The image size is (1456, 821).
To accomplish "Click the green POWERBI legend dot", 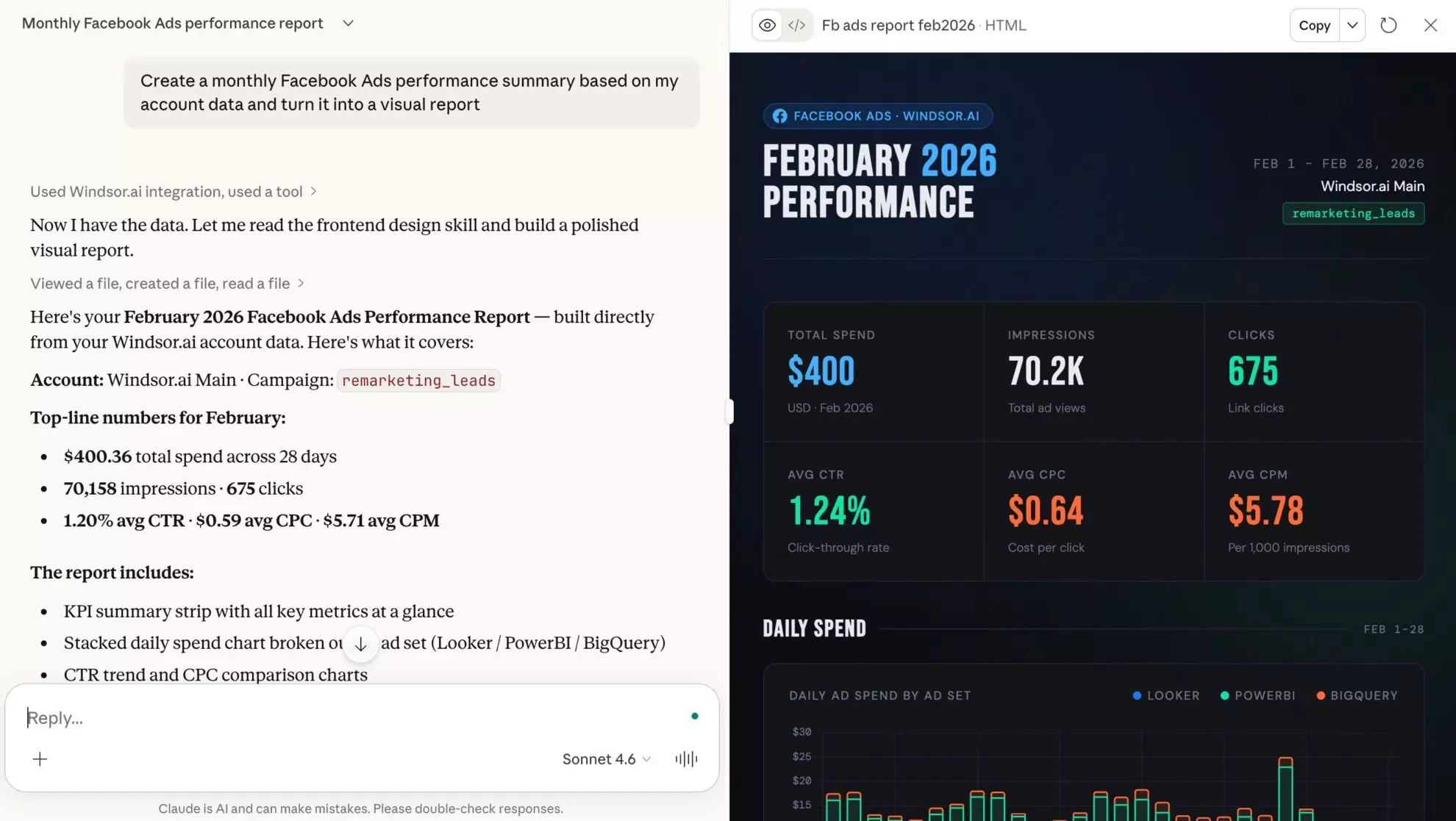I will point(1224,695).
